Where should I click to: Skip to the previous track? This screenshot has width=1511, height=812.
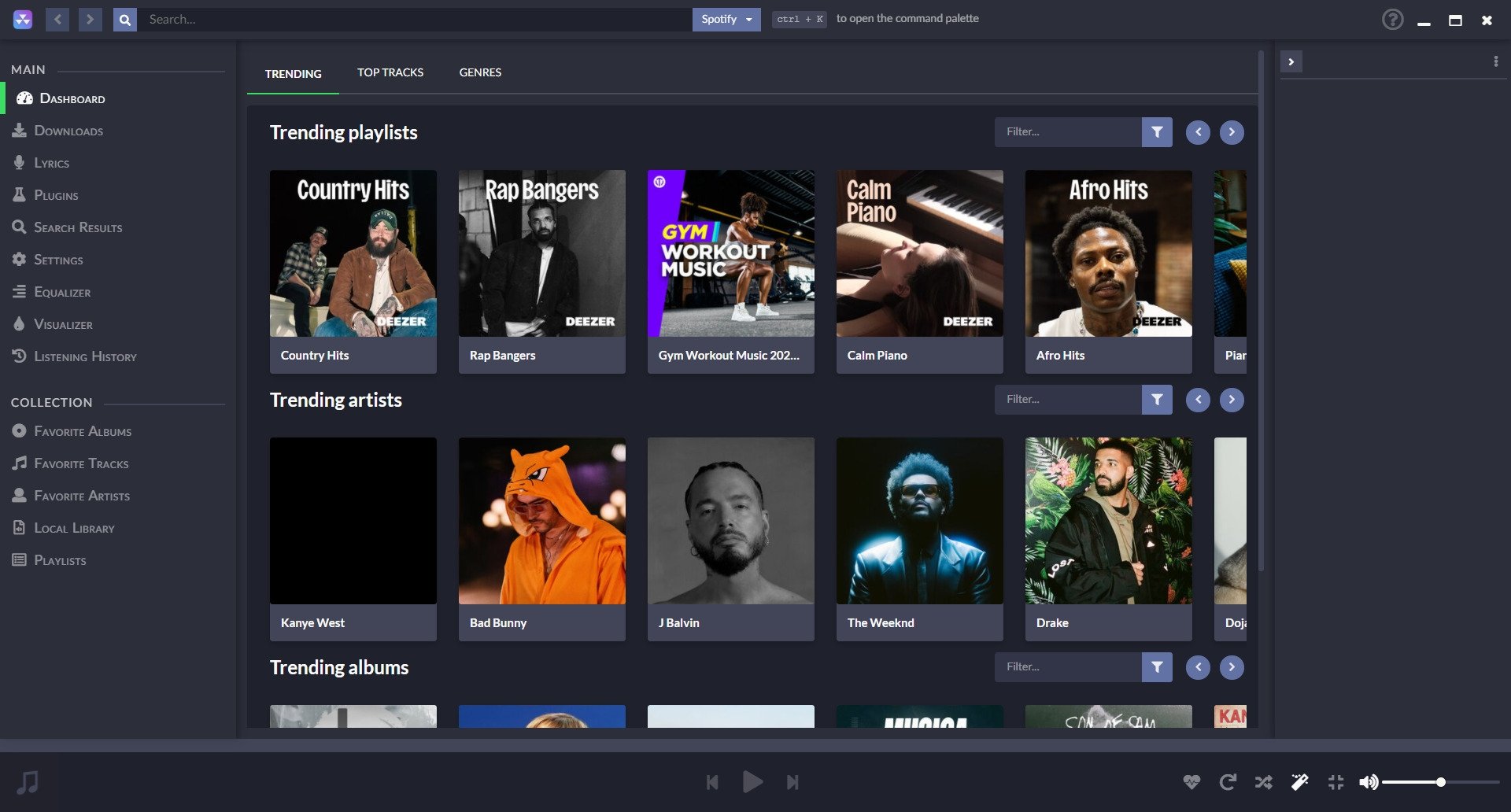[x=712, y=782]
